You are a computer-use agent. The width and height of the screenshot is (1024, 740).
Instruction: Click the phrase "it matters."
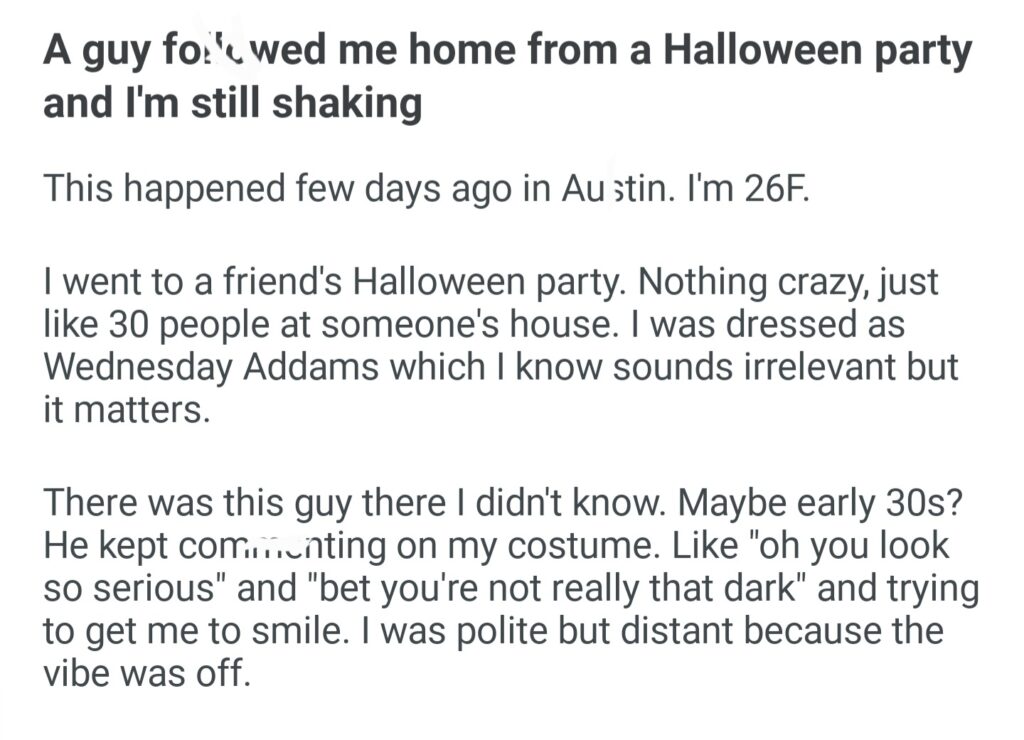coord(127,409)
